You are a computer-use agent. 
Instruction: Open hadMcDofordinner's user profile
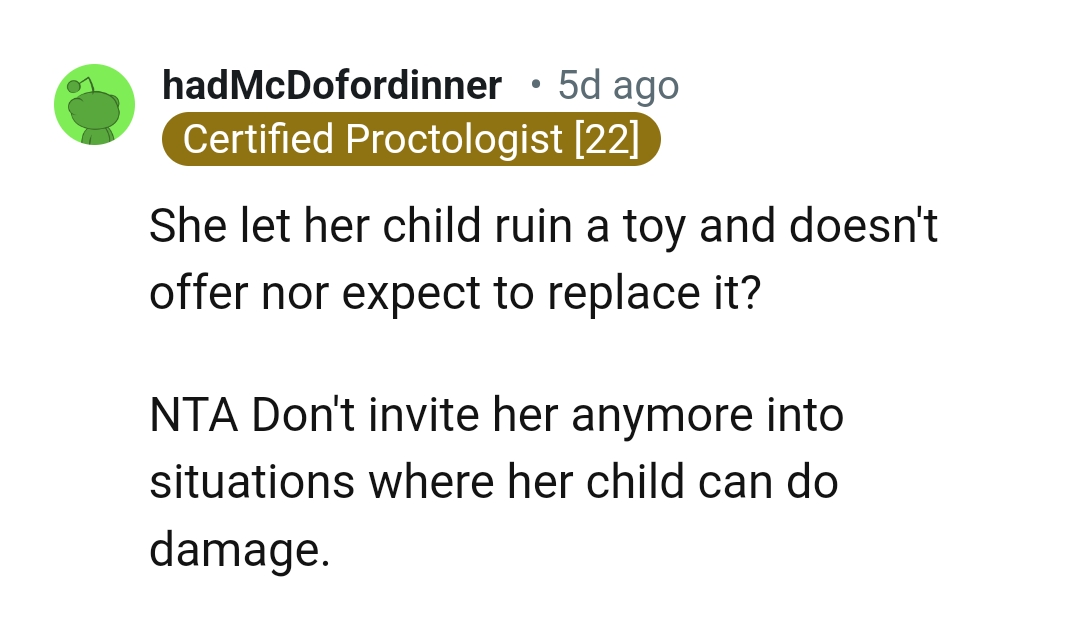click(331, 86)
